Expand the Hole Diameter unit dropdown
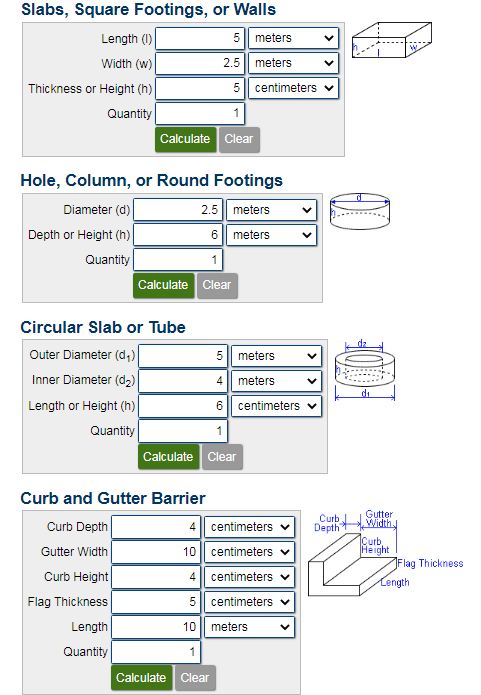The height and width of the screenshot is (695, 481). pos(271,210)
